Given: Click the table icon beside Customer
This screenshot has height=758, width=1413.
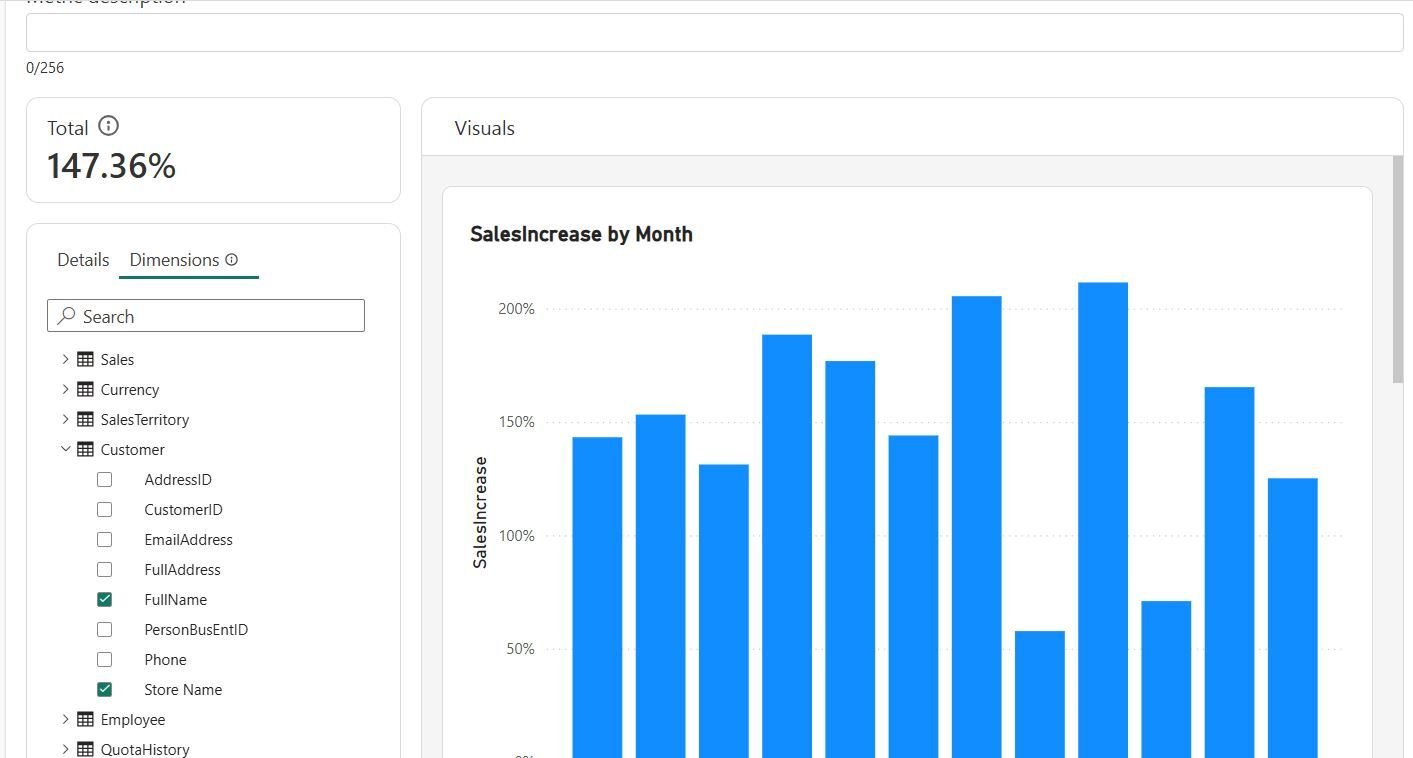Looking at the screenshot, I should coord(85,449).
